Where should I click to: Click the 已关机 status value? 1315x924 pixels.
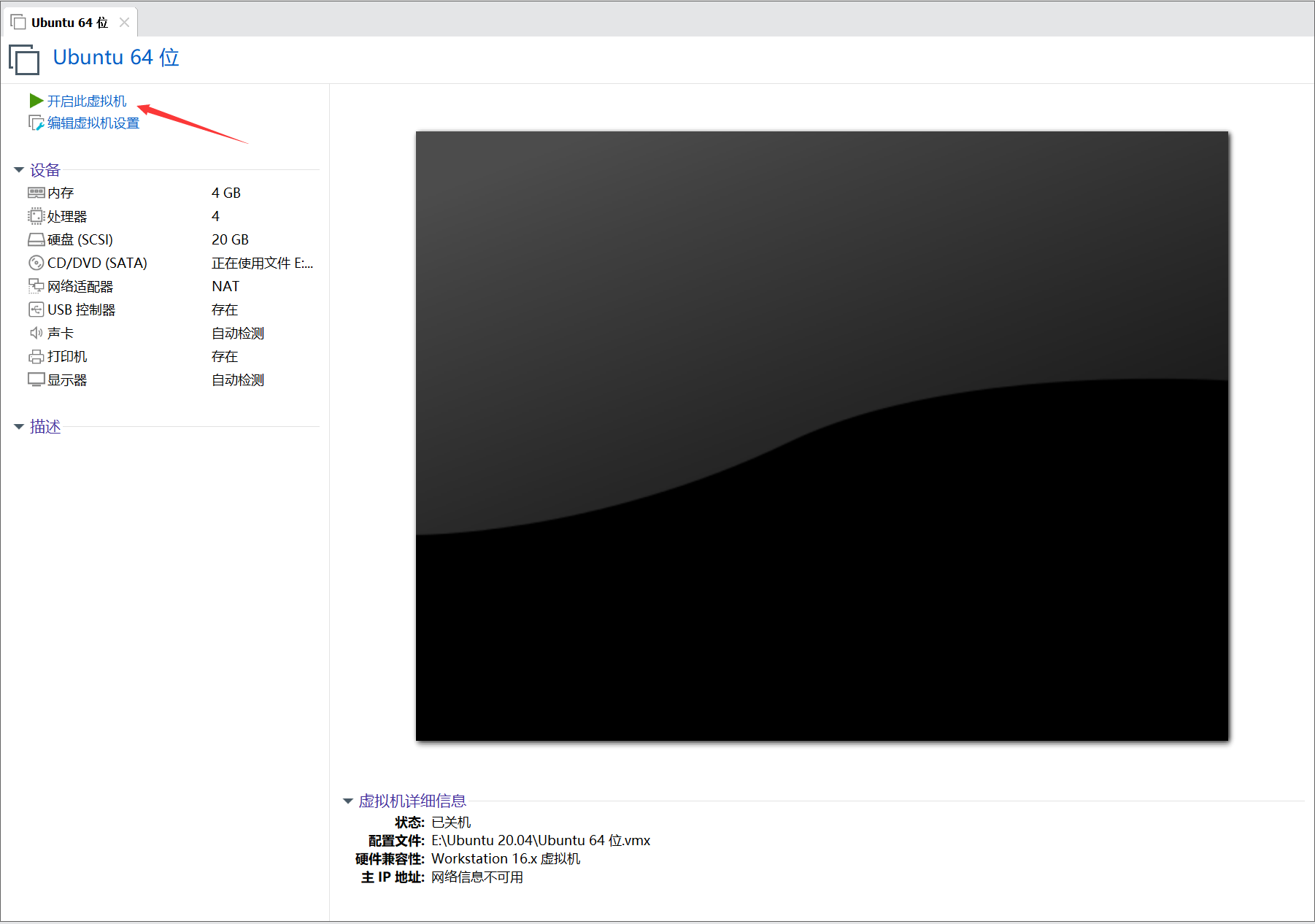click(x=451, y=822)
